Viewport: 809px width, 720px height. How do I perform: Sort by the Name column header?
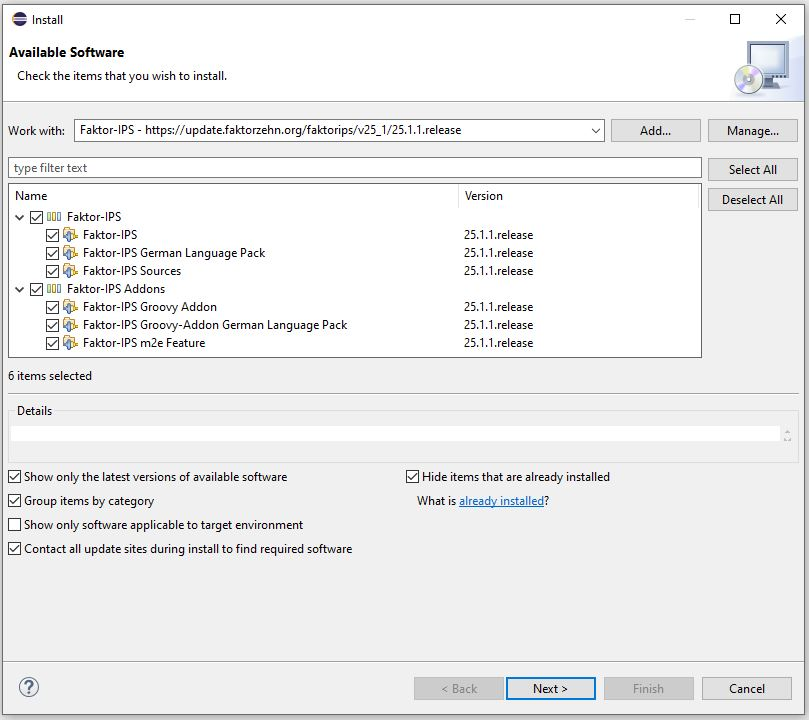(x=232, y=196)
